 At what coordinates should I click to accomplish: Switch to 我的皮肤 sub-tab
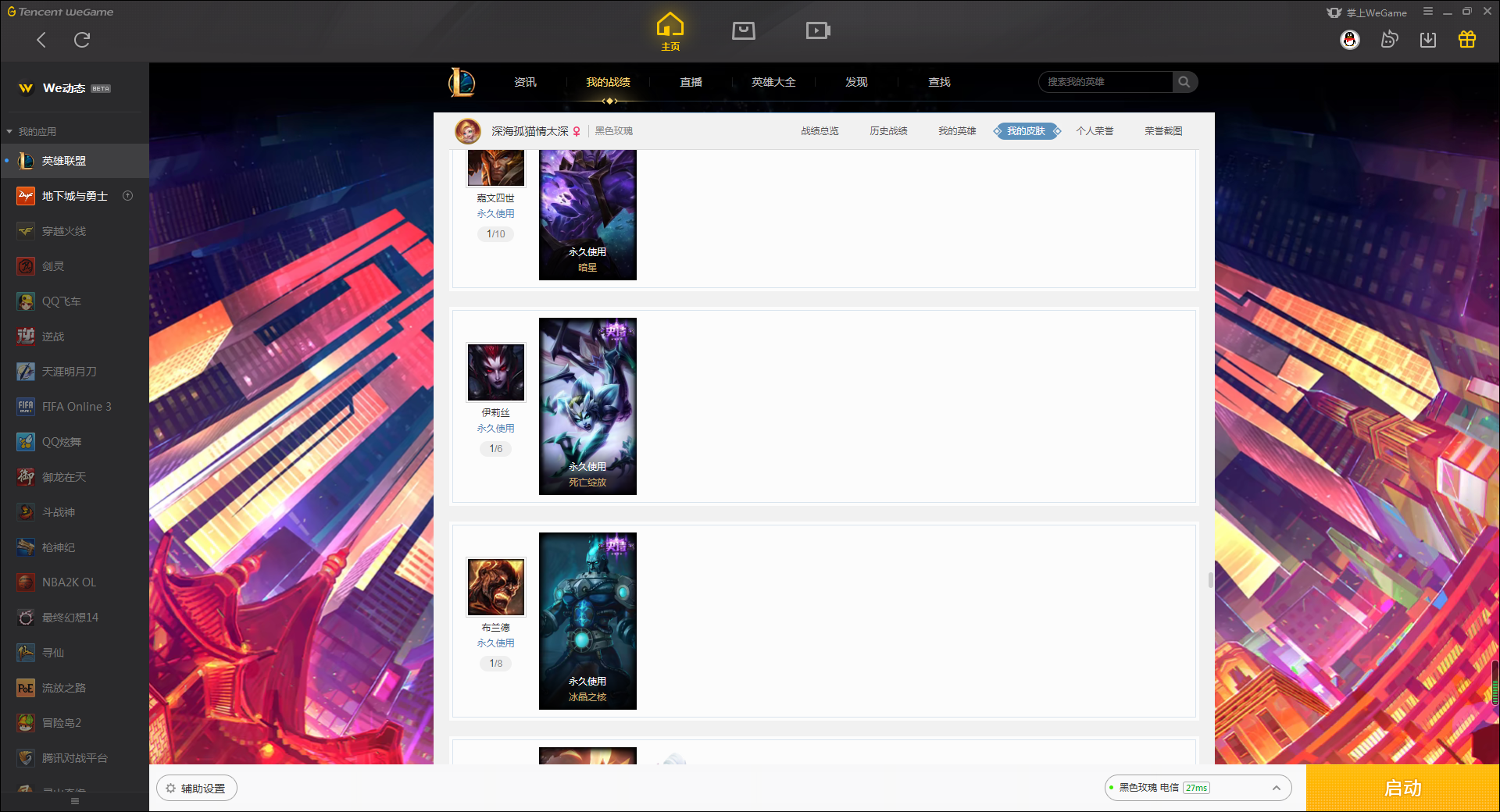(x=1026, y=131)
